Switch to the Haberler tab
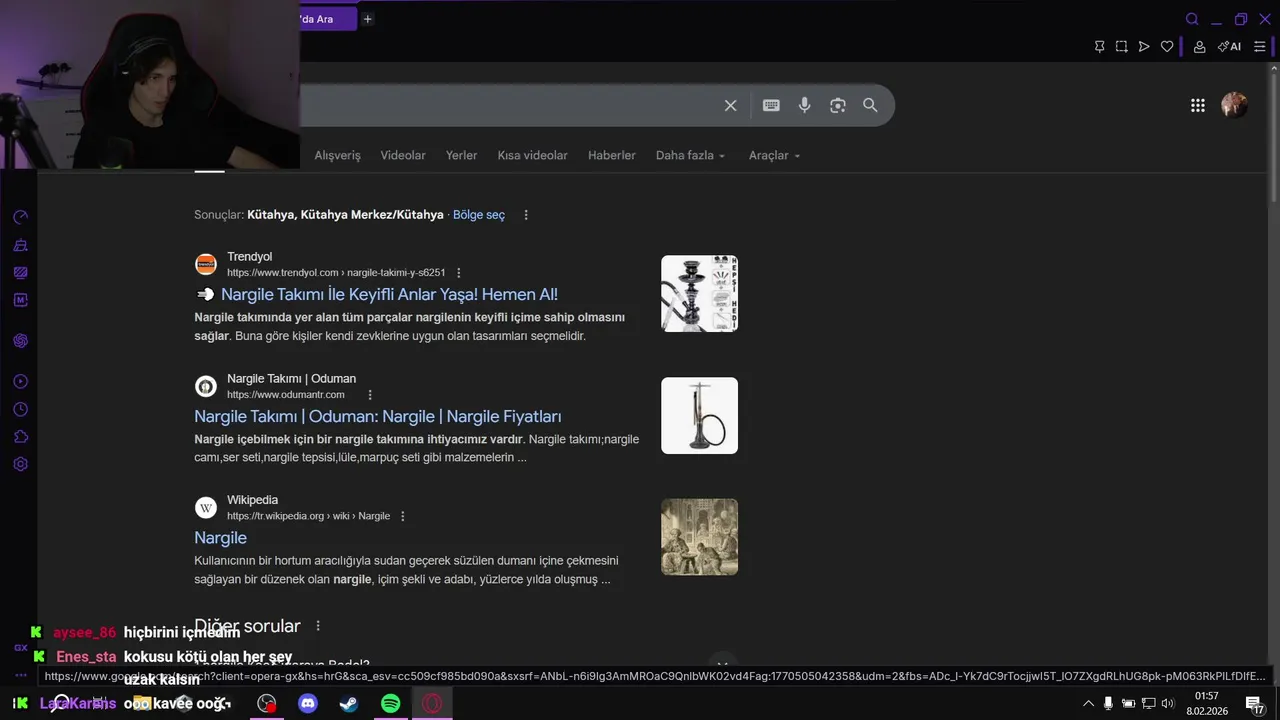The height and width of the screenshot is (720, 1280). [612, 155]
